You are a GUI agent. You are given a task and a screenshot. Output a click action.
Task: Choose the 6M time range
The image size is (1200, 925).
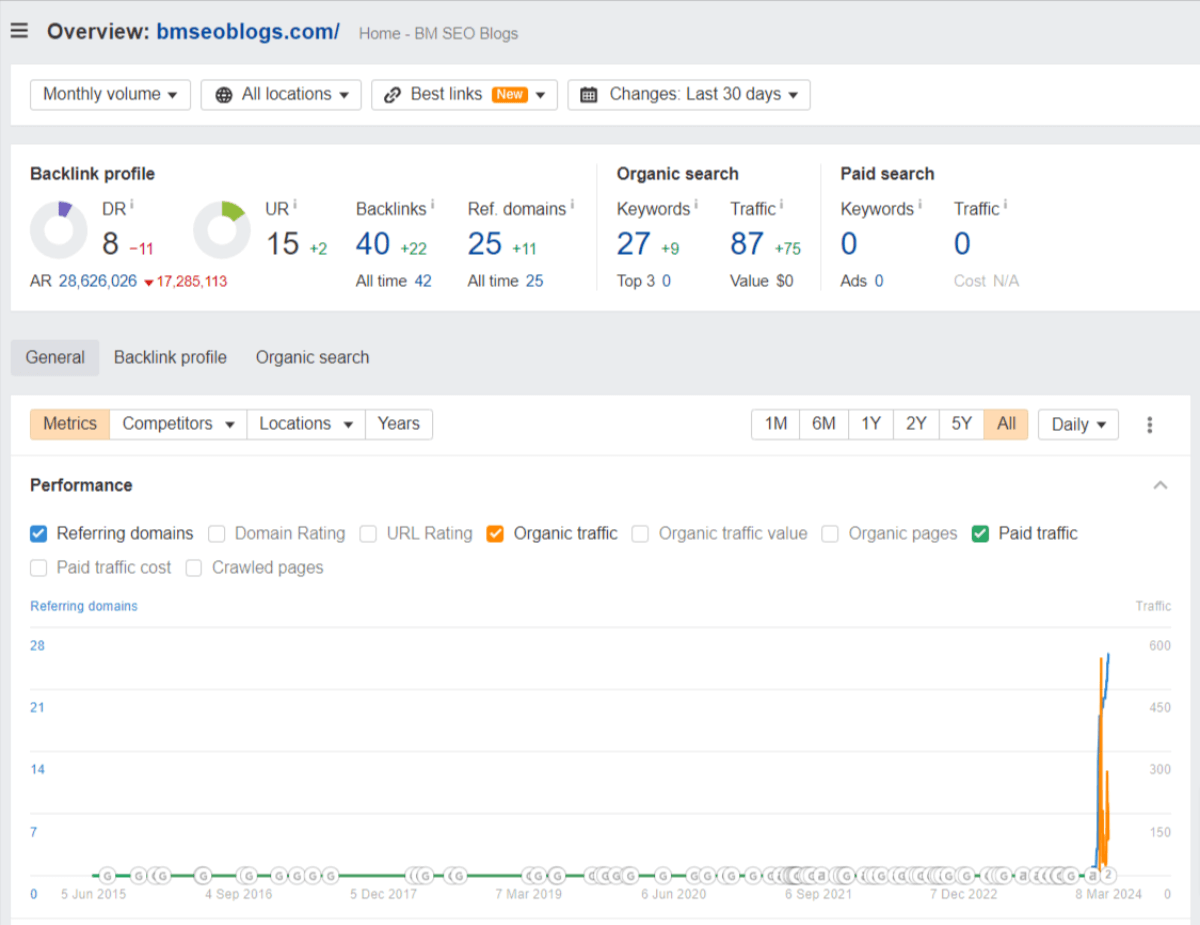point(824,424)
